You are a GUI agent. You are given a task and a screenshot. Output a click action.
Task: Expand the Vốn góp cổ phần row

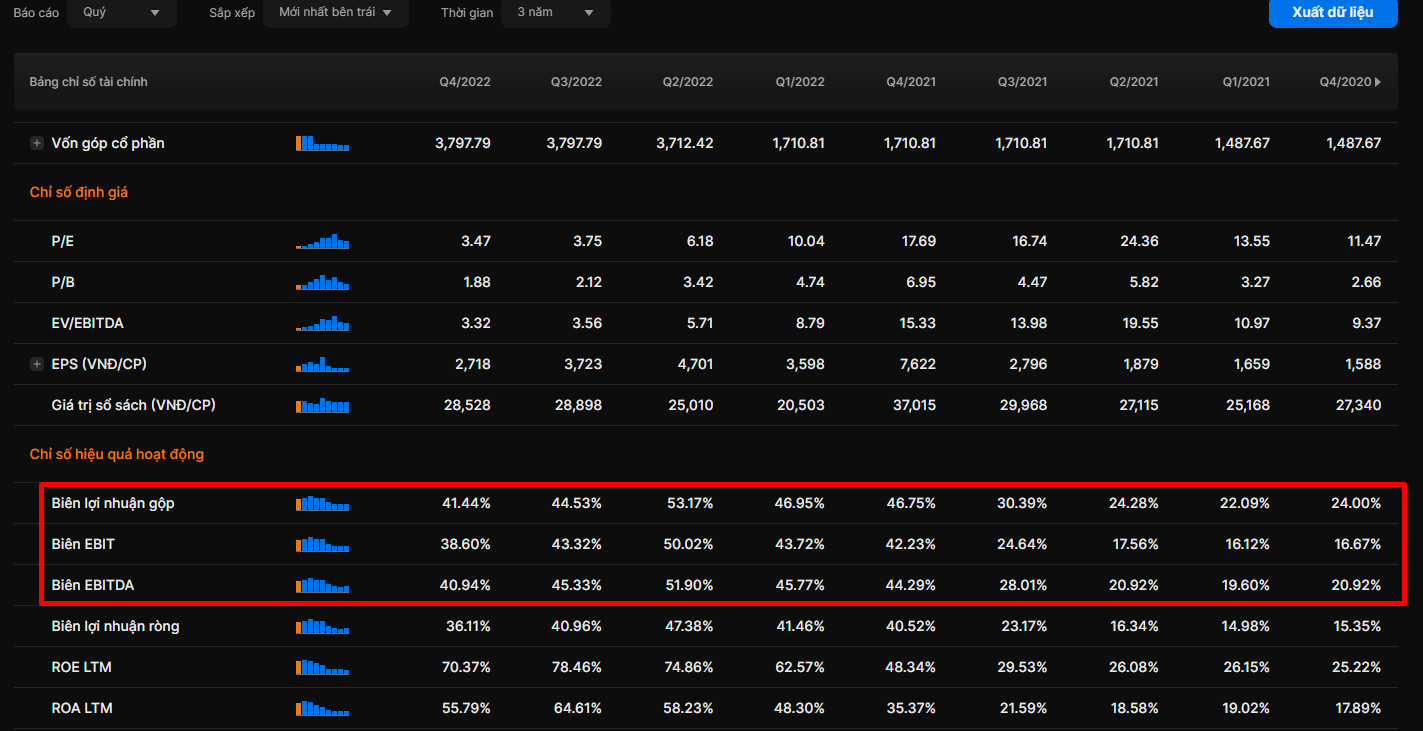click(37, 143)
